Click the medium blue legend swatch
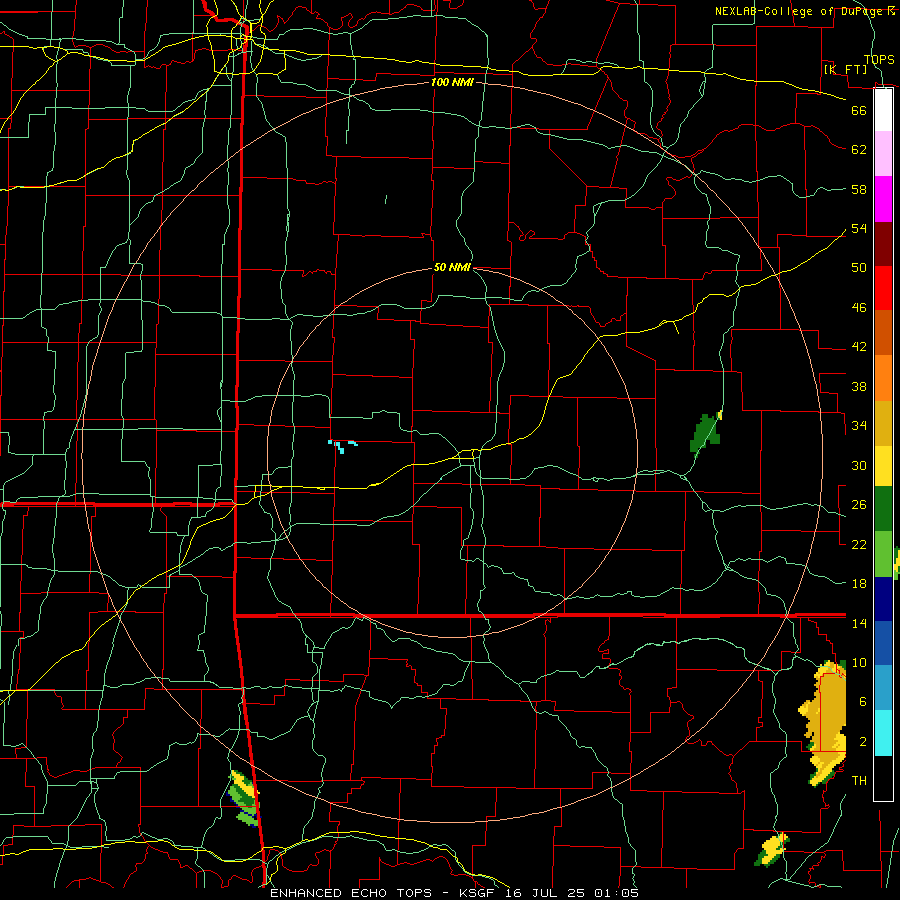 883,643
